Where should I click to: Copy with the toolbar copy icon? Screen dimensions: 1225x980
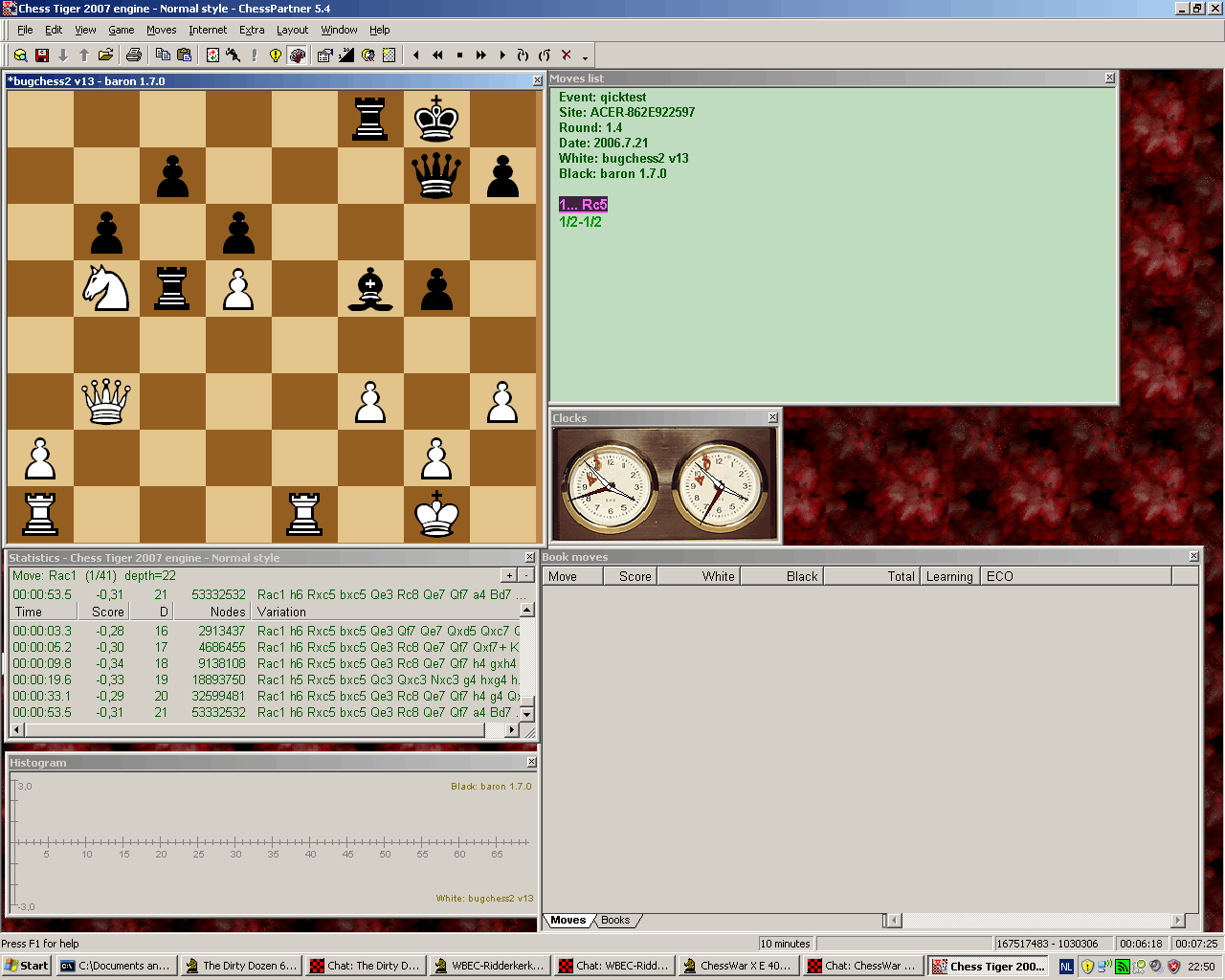pyautogui.click(x=163, y=56)
